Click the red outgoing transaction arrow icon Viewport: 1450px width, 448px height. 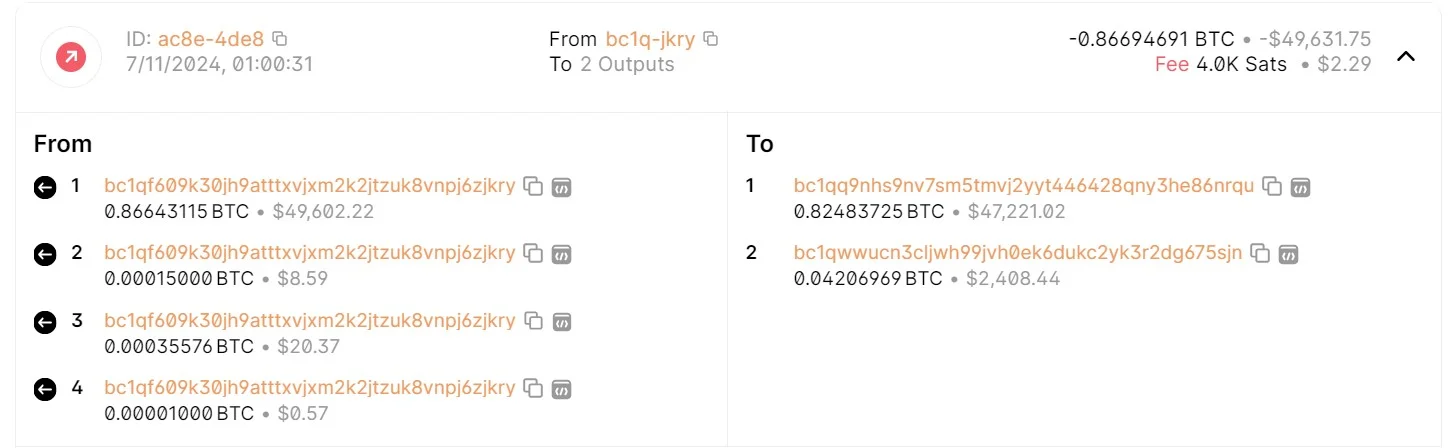click(x=70, y=57)
